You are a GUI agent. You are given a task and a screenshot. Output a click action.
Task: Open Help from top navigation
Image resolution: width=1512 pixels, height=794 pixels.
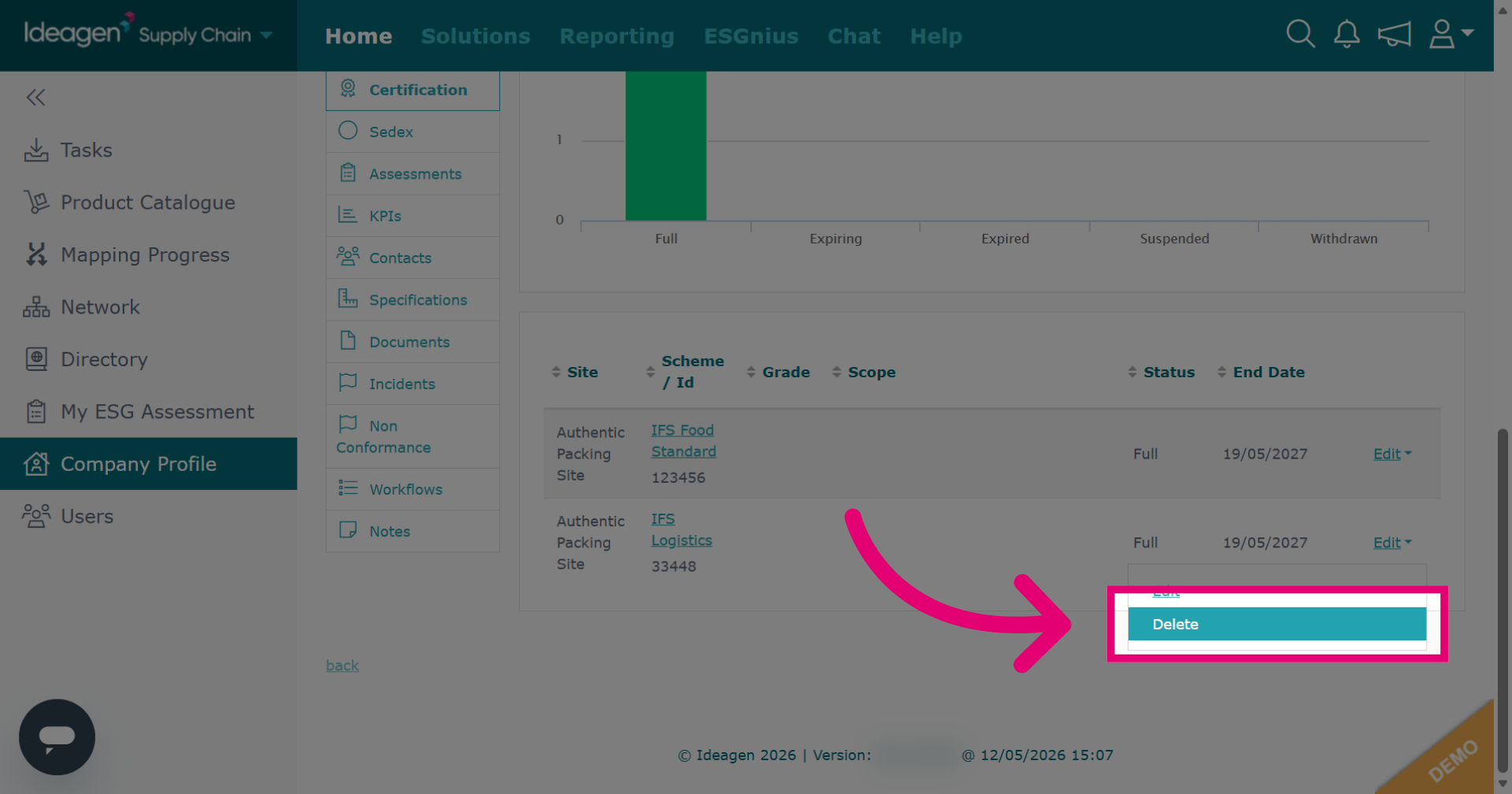pos(936,36)
